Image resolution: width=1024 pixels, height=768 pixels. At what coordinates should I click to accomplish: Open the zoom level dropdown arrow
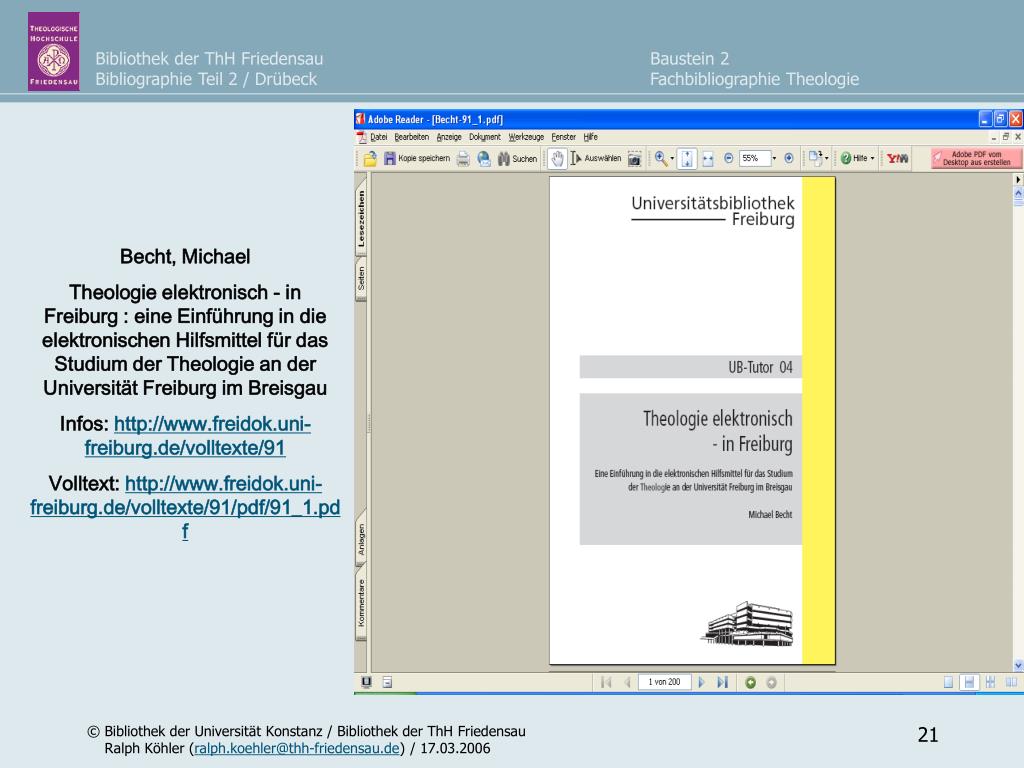tap(775, 158)
